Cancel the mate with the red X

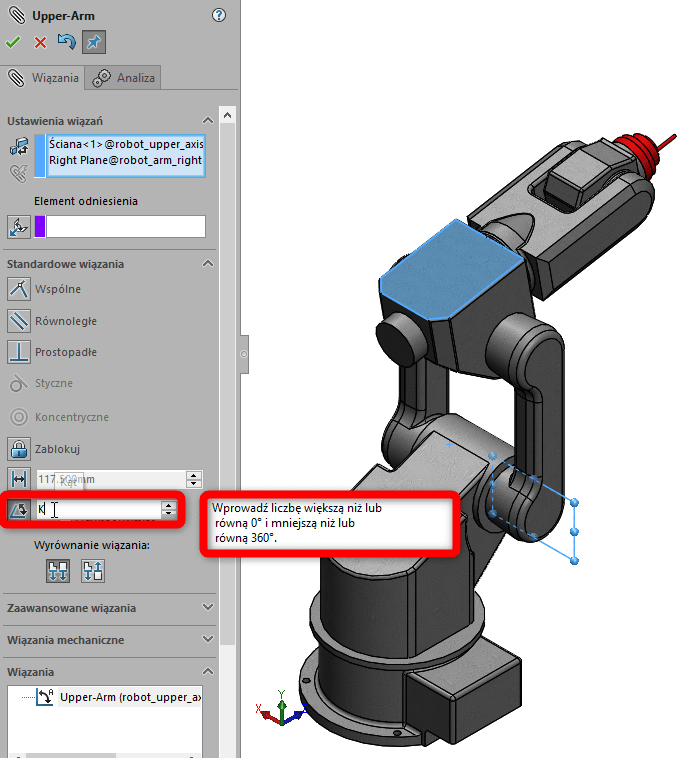point(41,43)
